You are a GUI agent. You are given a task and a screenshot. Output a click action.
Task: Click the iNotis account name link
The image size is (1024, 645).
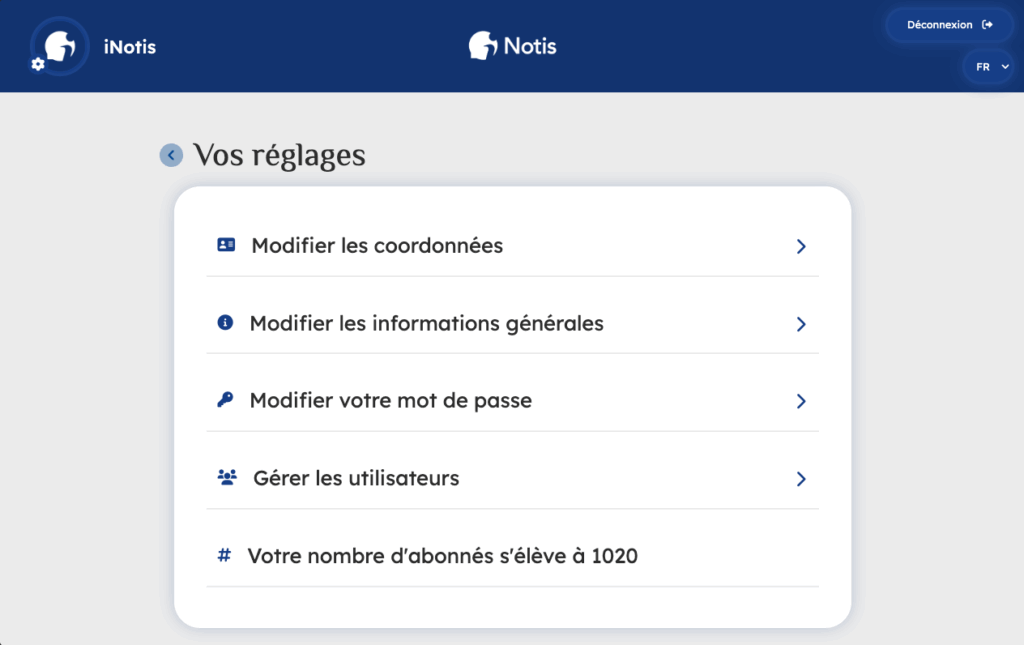click(130, 46)
